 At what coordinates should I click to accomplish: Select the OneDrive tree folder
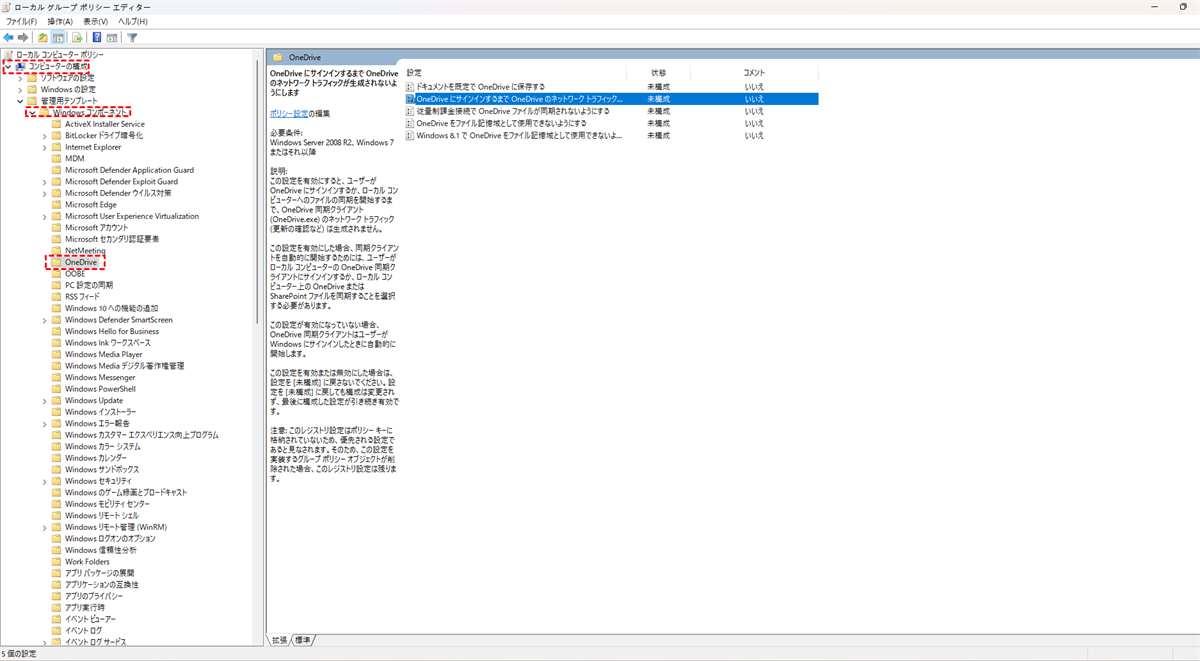[81, 262]
